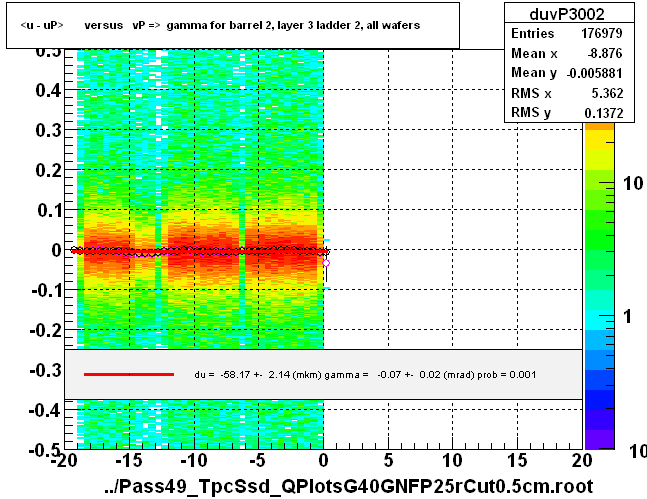Click x-axis tick label -5
Viewport: 647px width, 499px height.
pyautogui.click(x=258, y=460)
